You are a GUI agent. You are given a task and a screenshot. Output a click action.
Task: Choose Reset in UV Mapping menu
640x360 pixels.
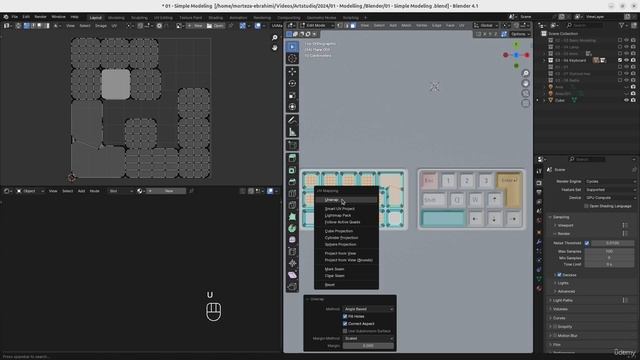(346, 285)
